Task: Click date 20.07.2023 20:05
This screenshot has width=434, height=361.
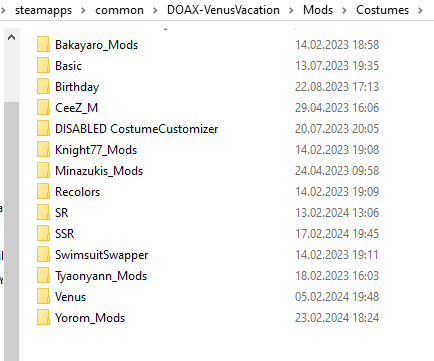Action: (x=337, y=129)
